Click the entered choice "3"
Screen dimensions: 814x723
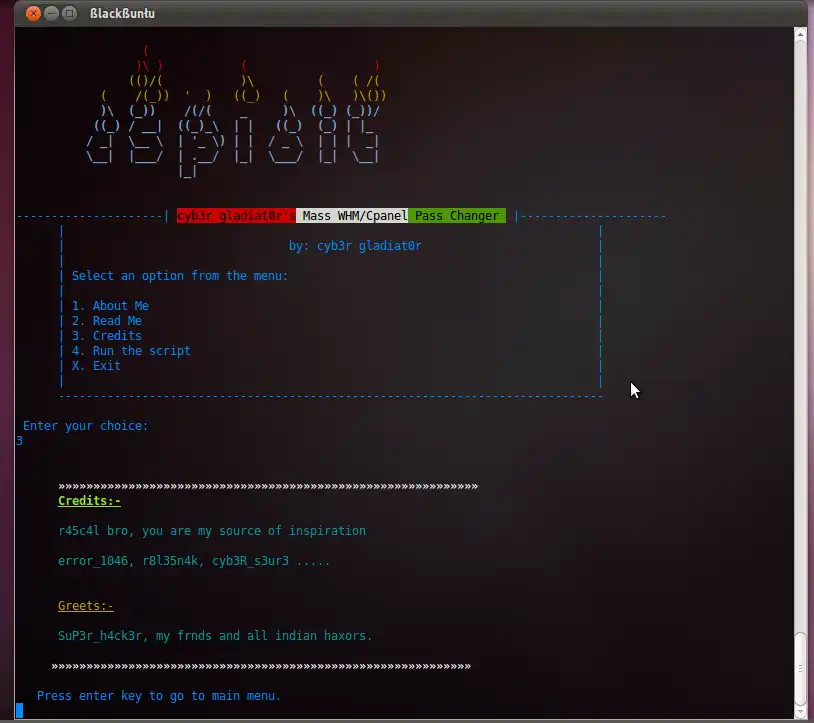(19, 441)
